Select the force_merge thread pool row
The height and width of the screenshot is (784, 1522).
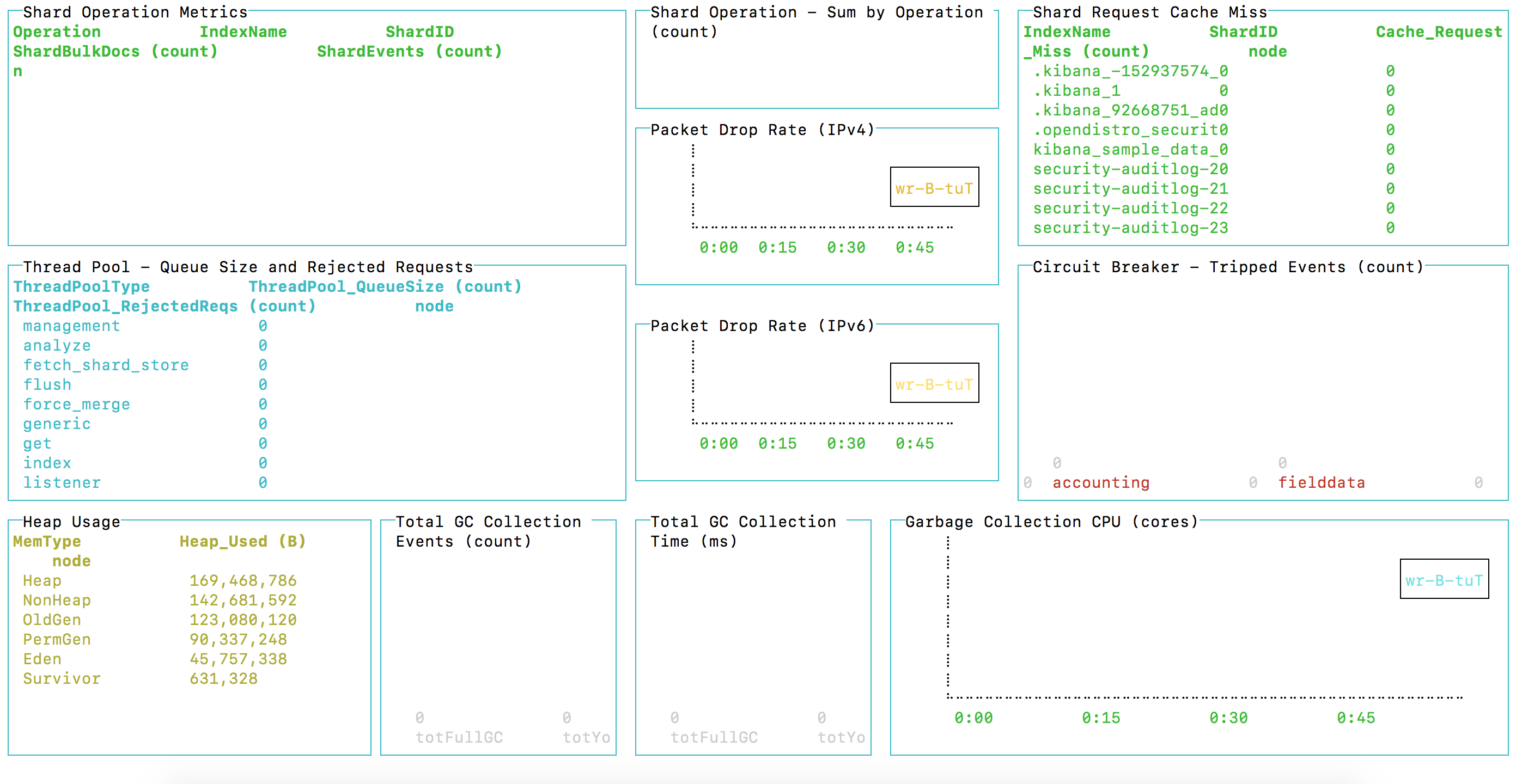pos(76,405)
